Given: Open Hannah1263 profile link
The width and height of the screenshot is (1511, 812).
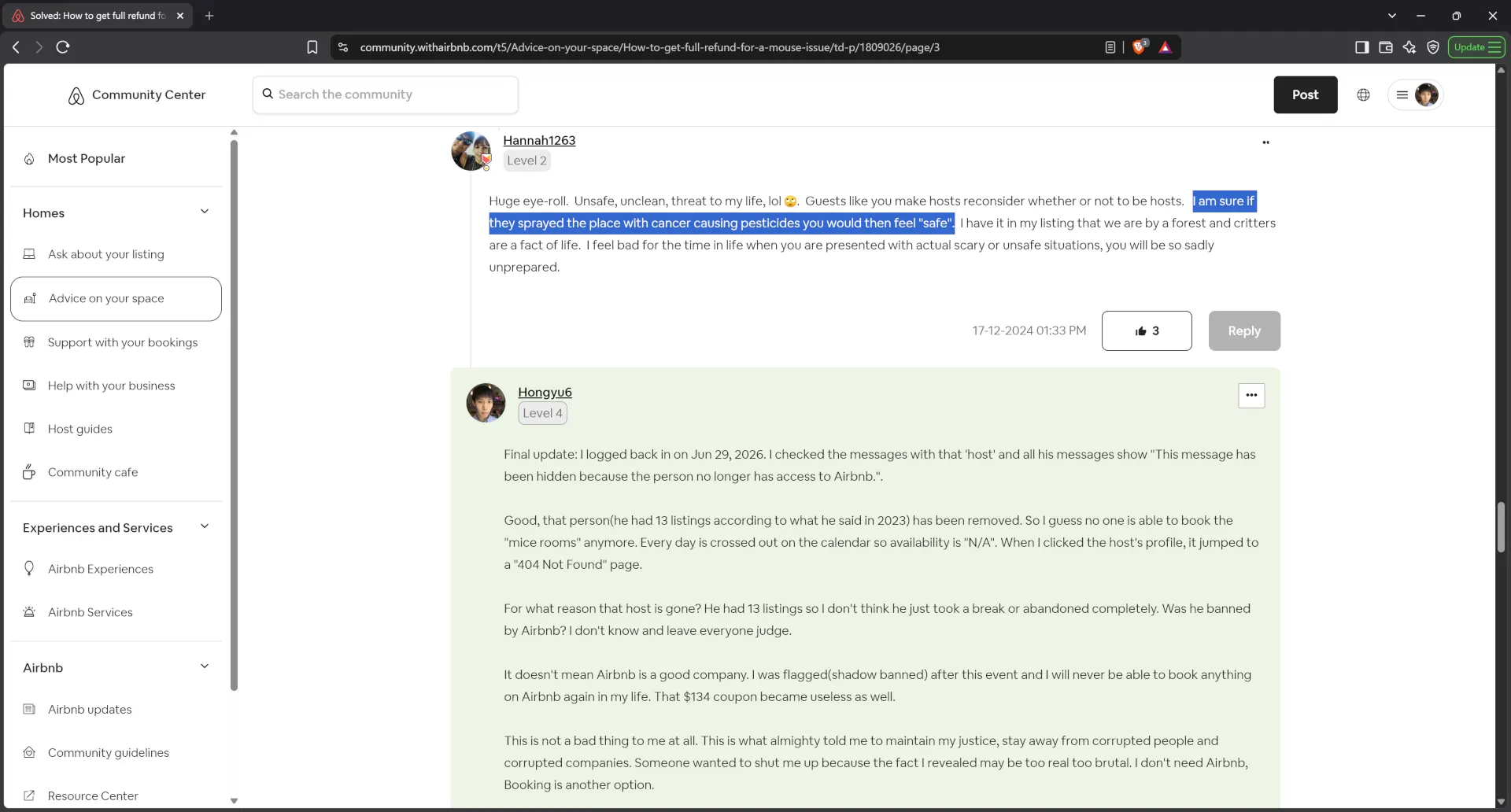Looking at the screenshot, I should click(539, 140).
